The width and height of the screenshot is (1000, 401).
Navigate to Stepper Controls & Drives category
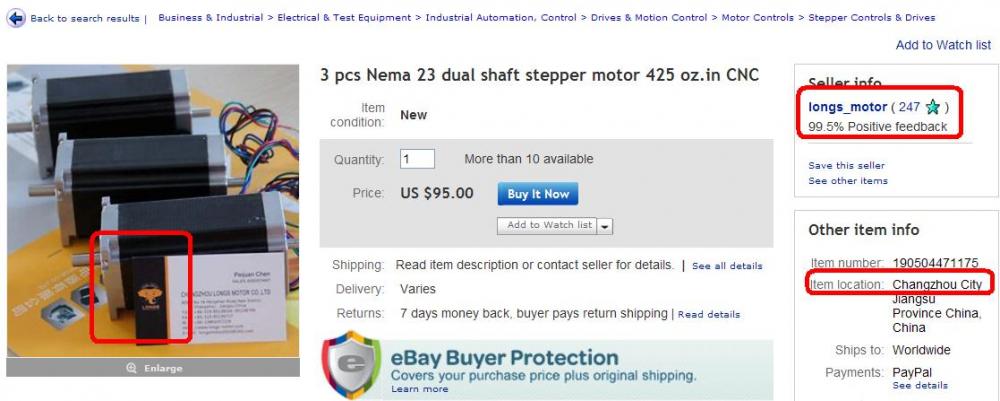point(872,18)
